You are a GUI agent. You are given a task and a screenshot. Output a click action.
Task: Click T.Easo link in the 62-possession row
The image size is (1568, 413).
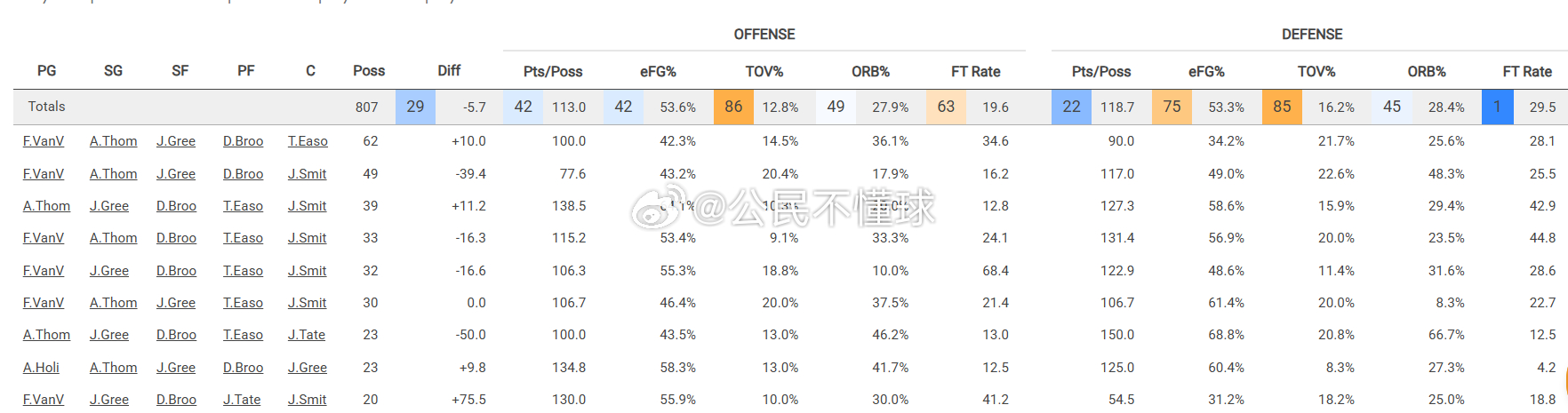pos(308,141)
